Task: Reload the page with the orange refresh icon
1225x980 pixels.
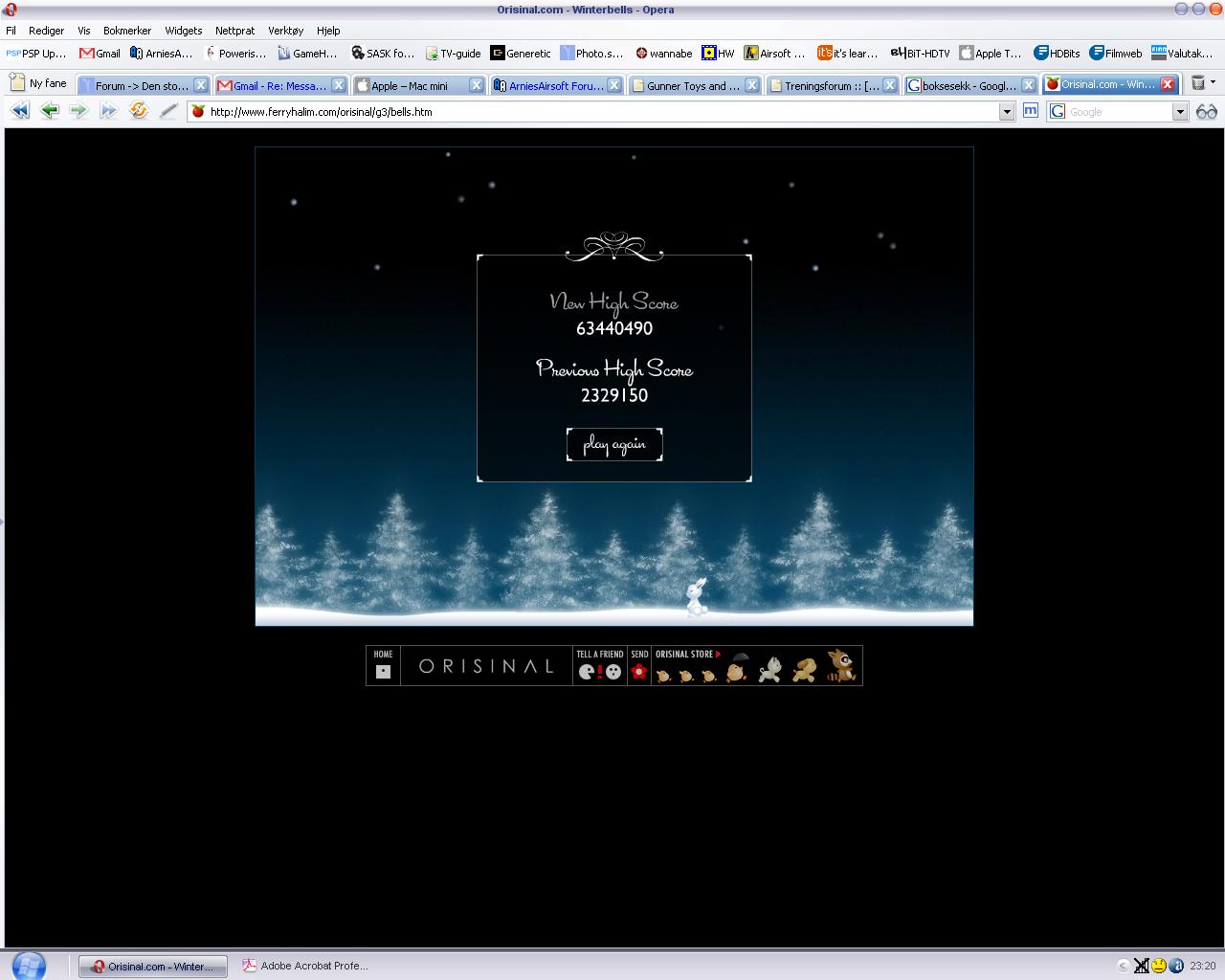Action: click(139, 111)
